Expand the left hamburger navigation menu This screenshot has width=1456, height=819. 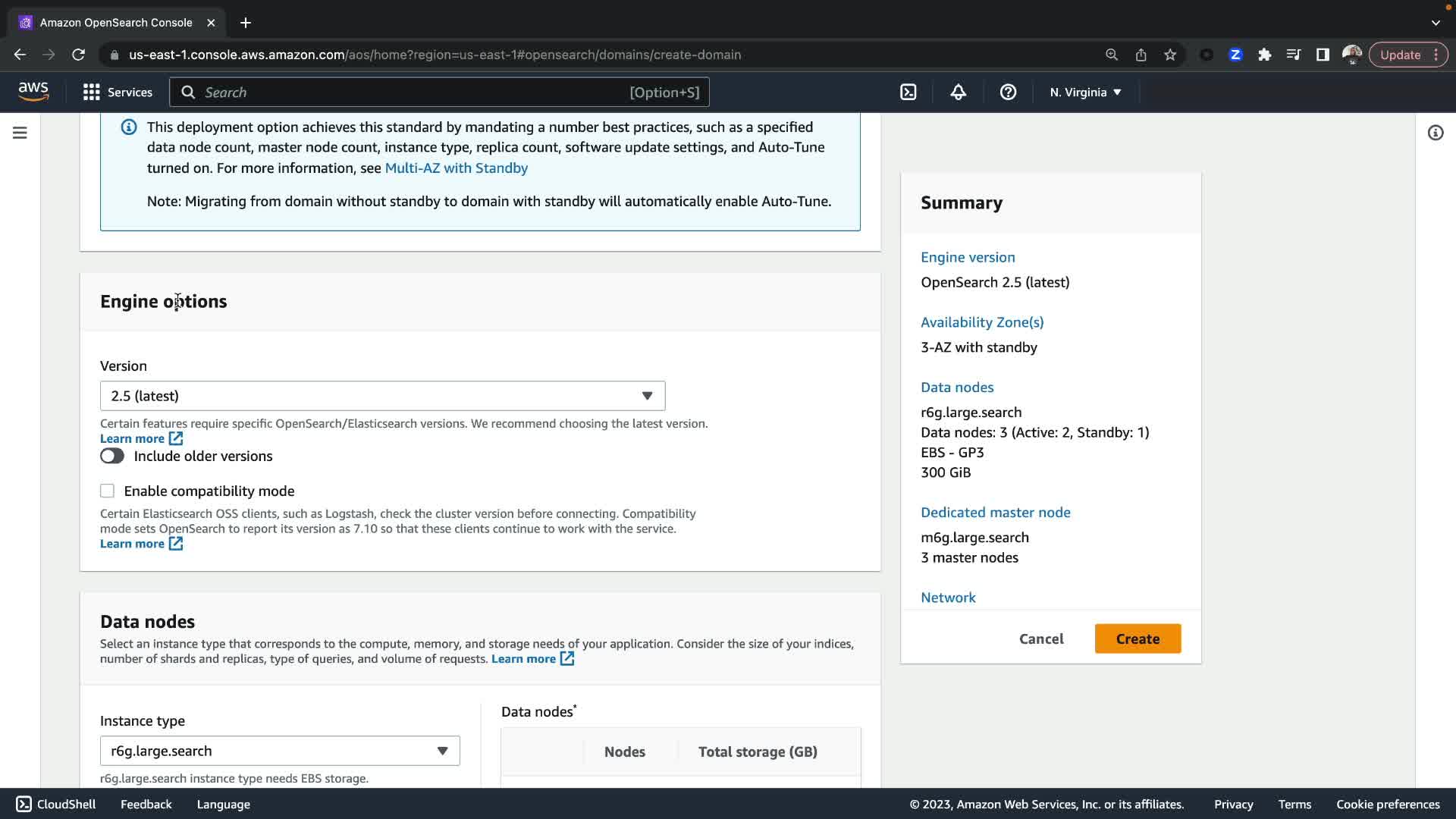click(x=20, y=133)
